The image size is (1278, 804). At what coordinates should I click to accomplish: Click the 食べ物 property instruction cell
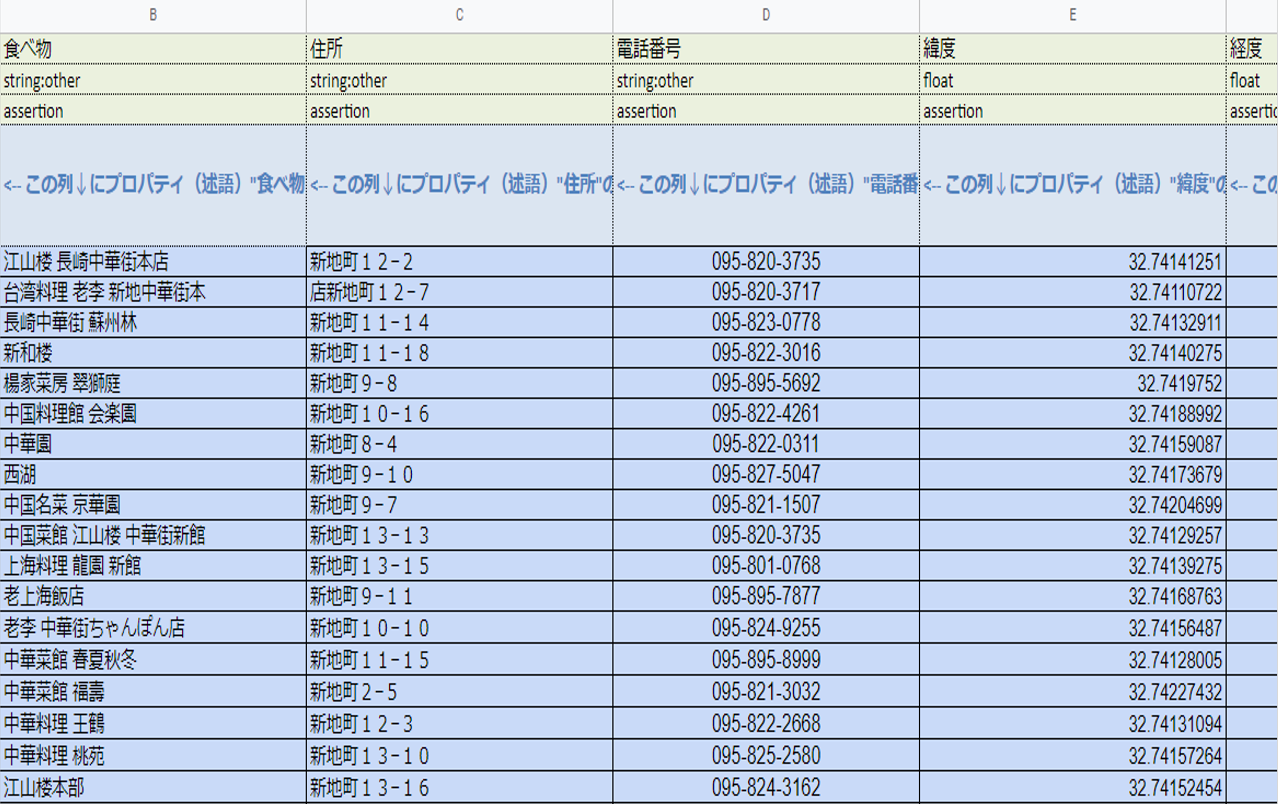[153, 186]
